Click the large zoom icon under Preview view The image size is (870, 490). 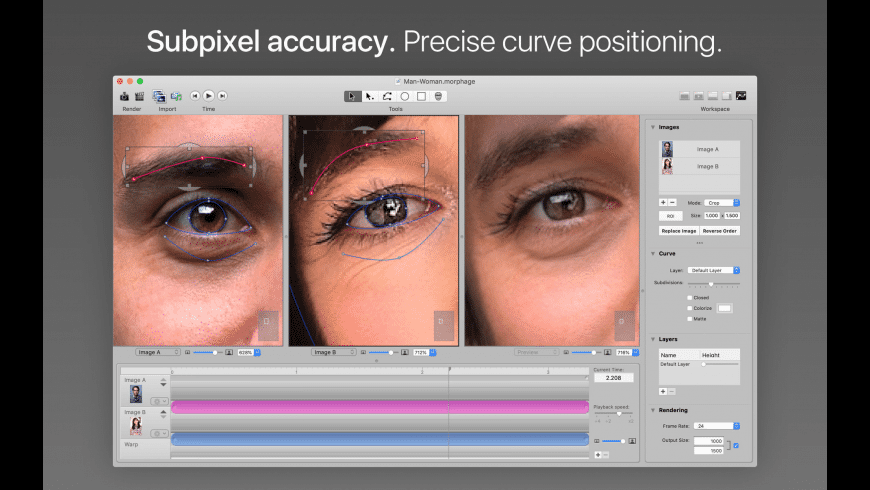608,352
